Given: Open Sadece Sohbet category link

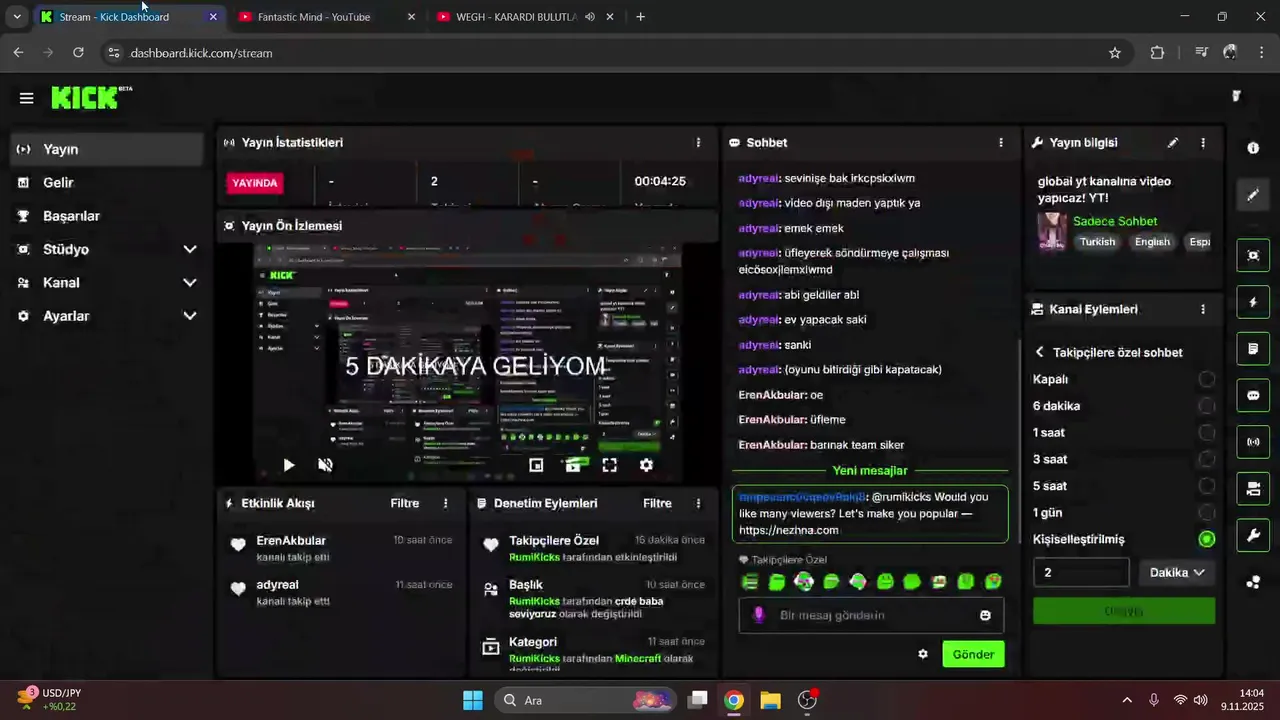Looking at the screenshot, I should [1115, 221].
